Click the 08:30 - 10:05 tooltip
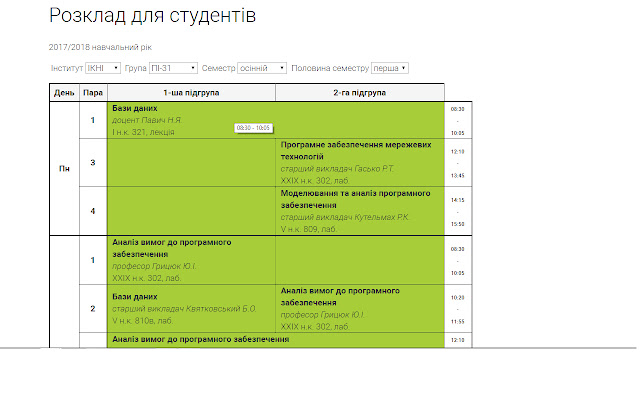The width and height of the screenshot is (640, 400). click(253, 128)
